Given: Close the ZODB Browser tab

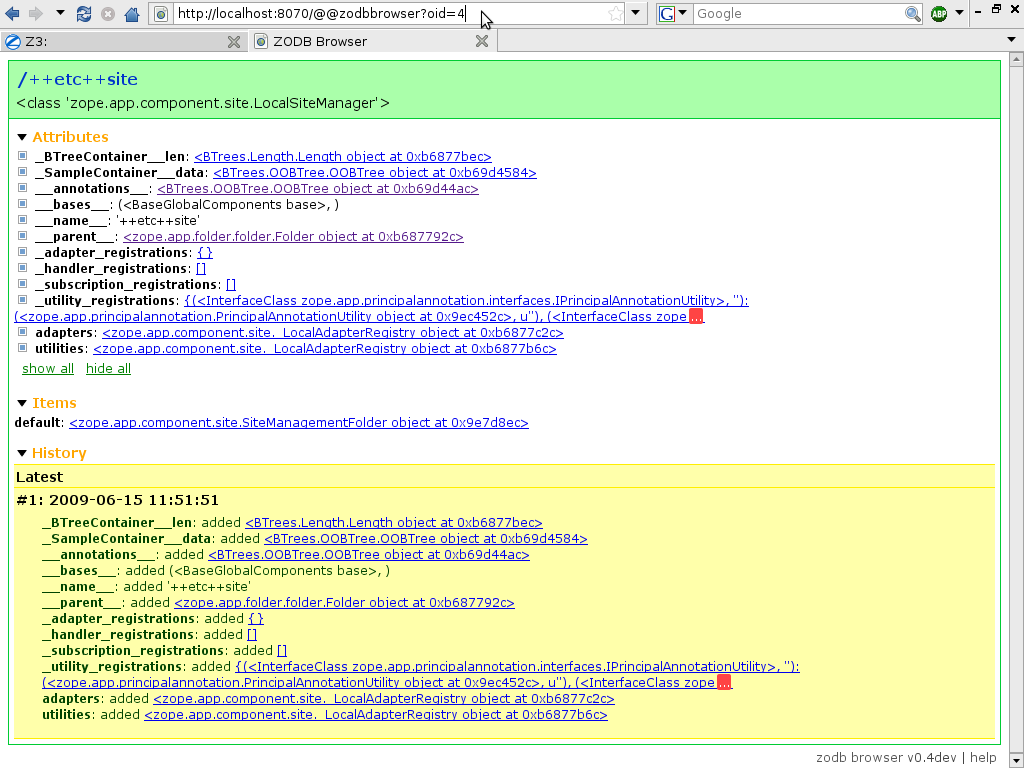Looking at the screenshot, I should point(481,41).
